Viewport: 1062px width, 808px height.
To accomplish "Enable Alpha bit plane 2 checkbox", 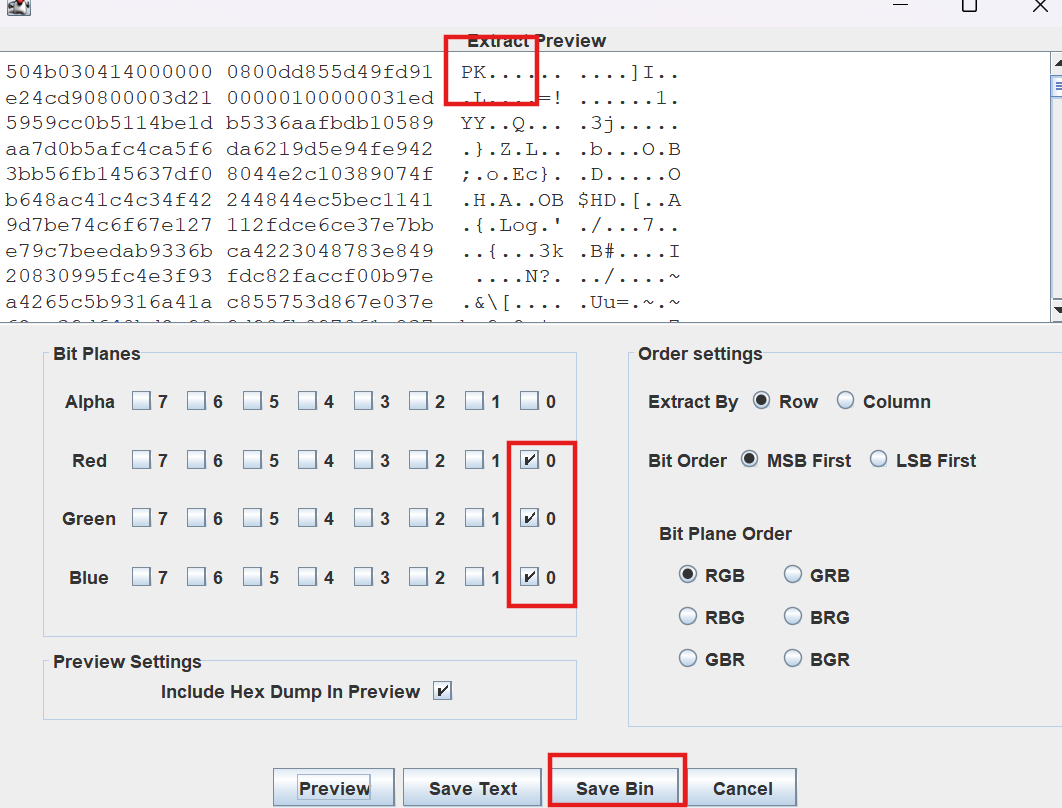I will coord(418,401).
